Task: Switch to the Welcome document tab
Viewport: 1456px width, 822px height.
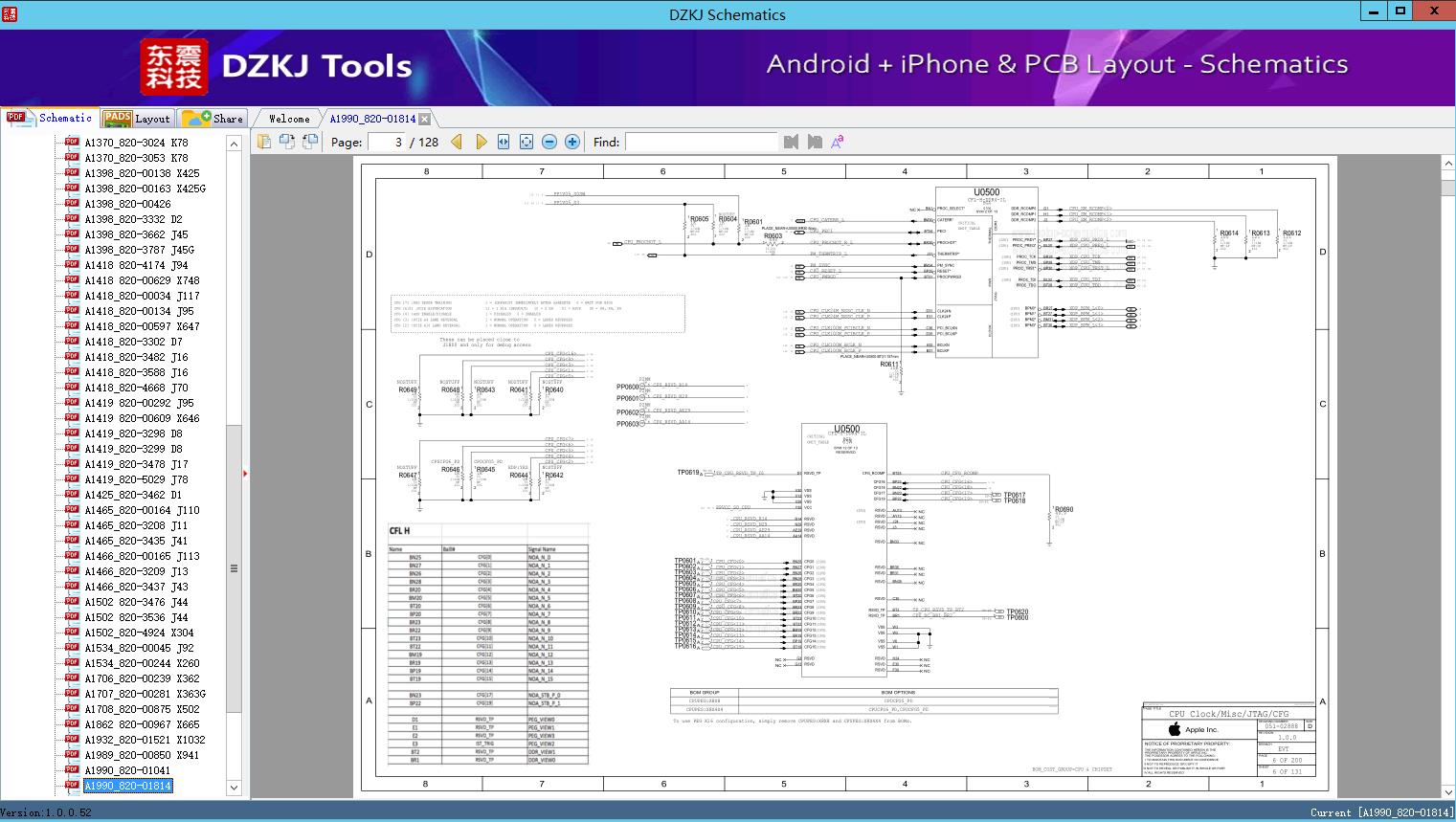Action: pos(289,119)
